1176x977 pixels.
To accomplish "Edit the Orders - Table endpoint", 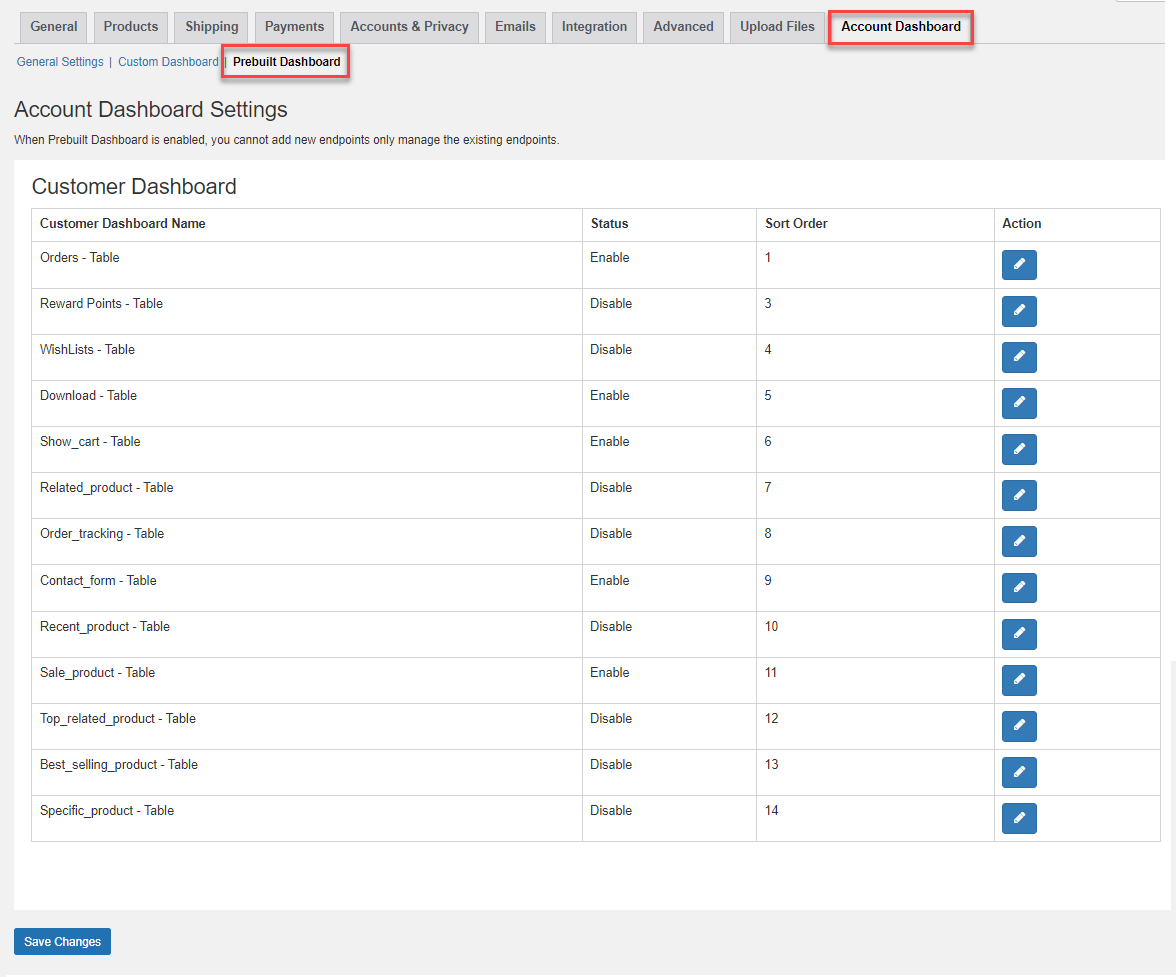I will (1019, 264).
